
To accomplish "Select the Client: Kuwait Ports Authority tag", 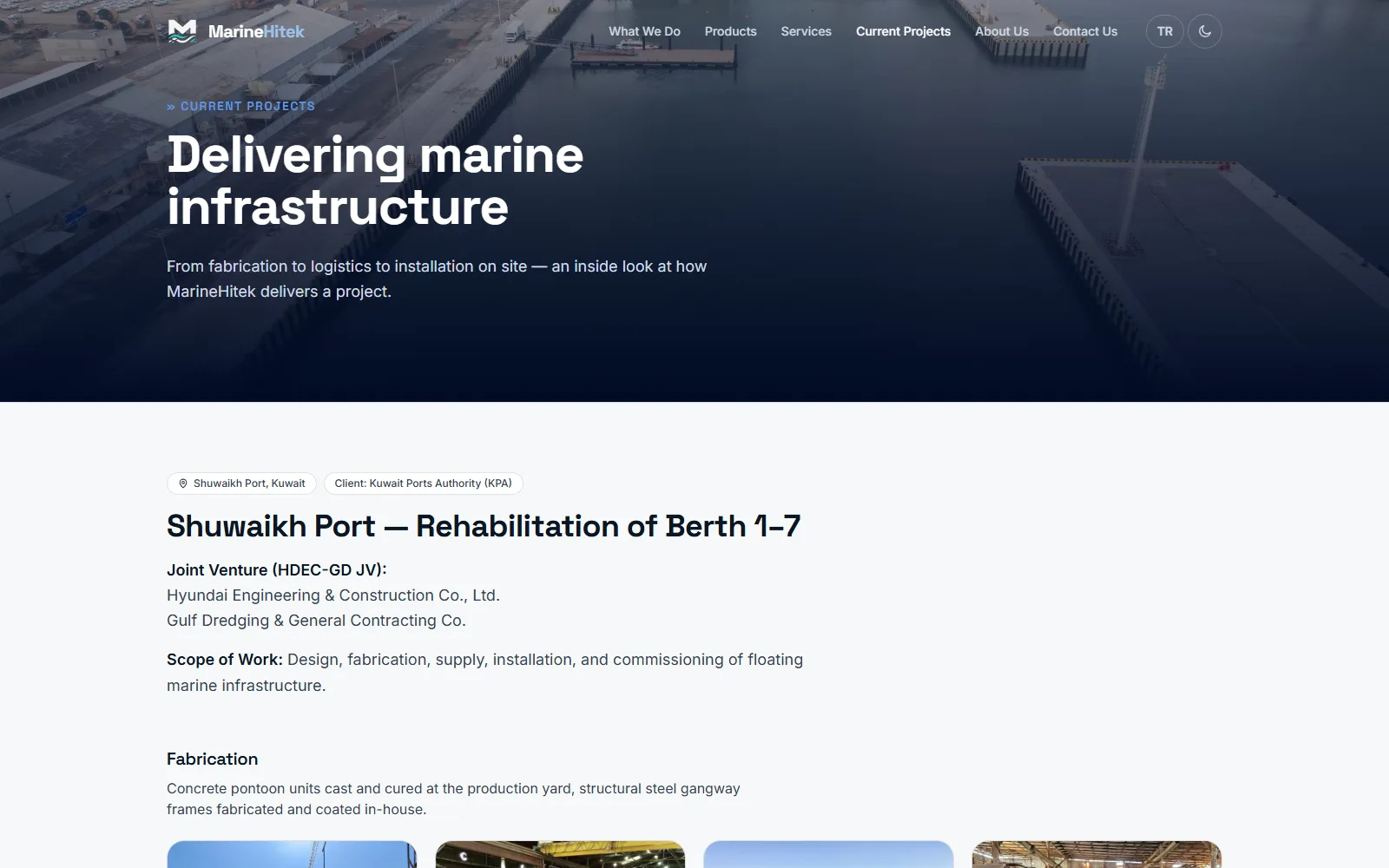I will coord(424,483).
